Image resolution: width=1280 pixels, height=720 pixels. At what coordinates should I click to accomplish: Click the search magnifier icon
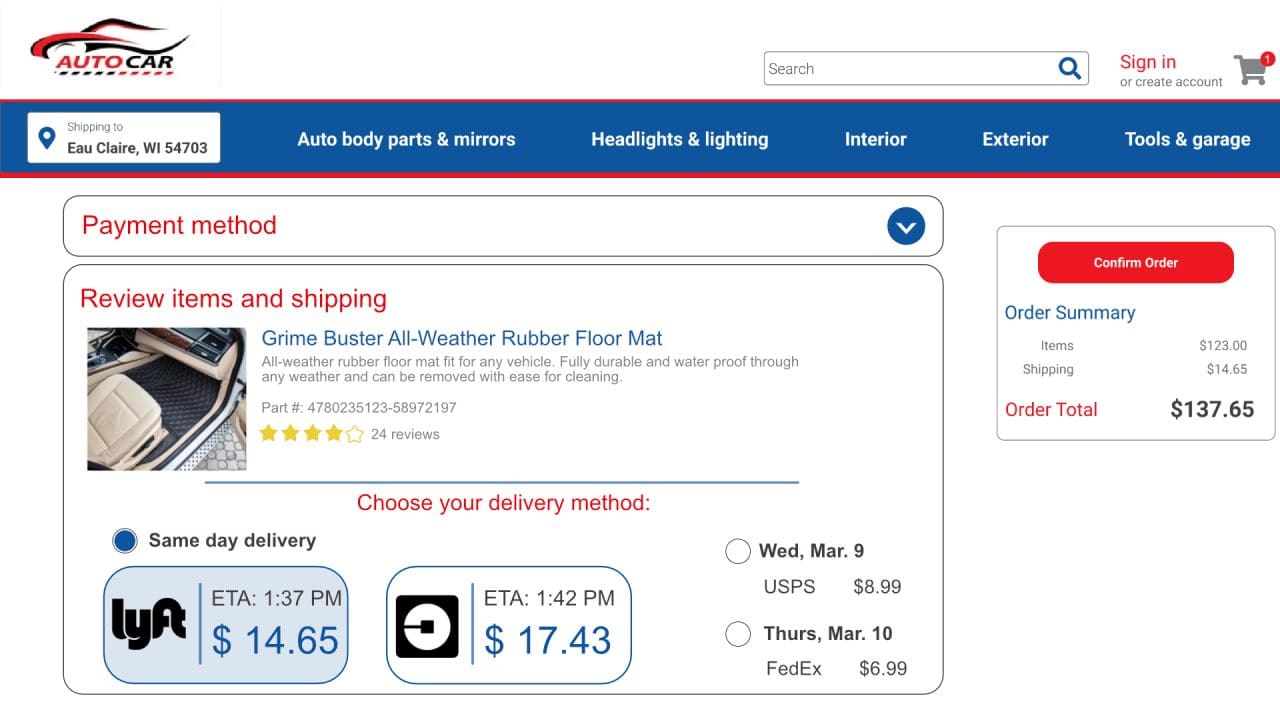click(1069, 68)
